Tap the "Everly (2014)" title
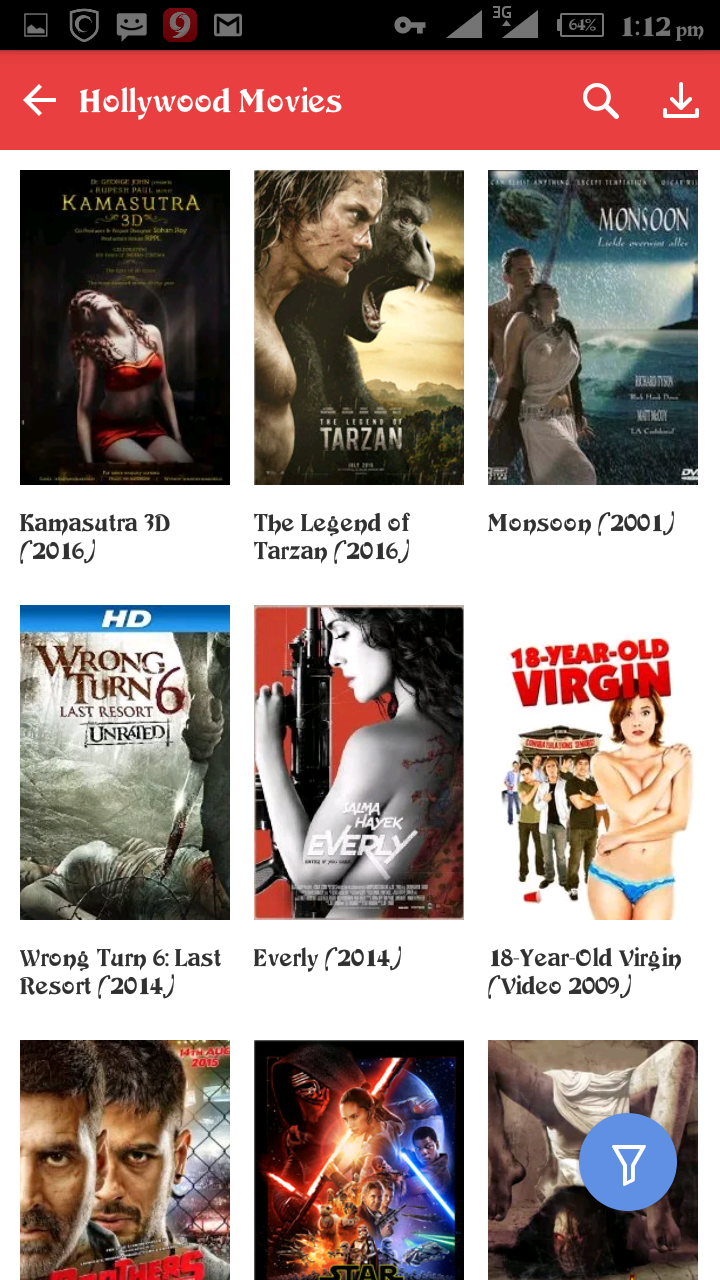The image size is (720, 1280). pyautogui.click(x=328, y=959)
